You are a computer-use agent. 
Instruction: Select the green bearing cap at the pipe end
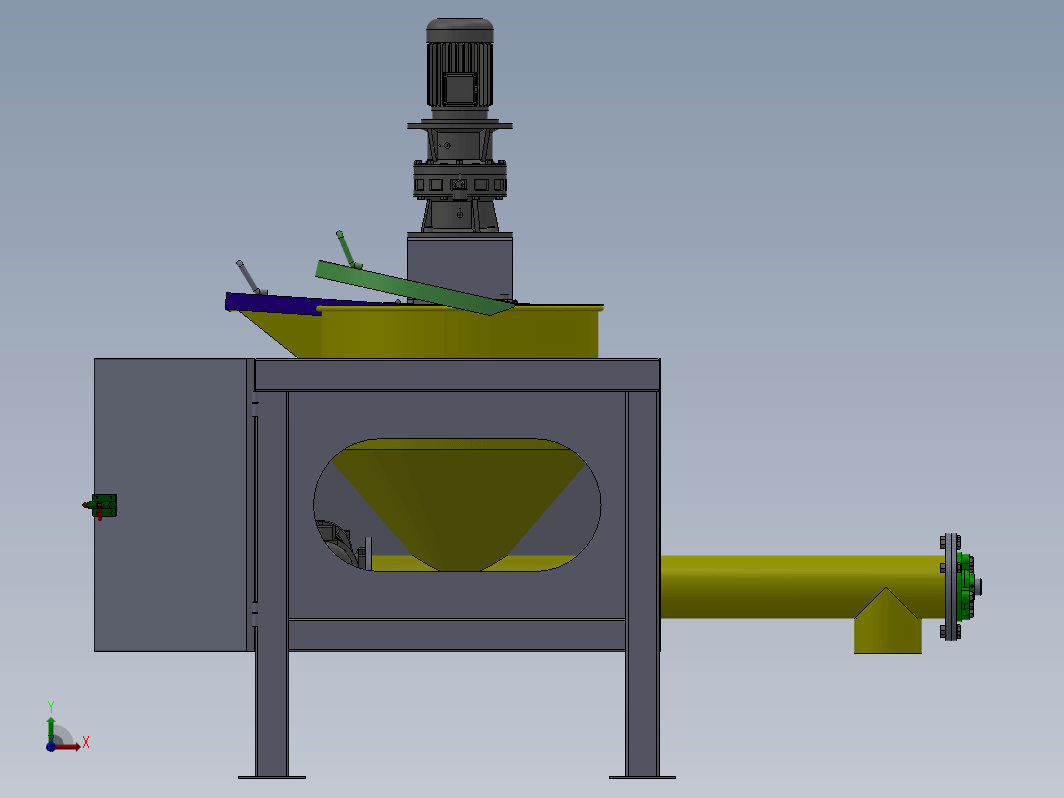point(968,586)
